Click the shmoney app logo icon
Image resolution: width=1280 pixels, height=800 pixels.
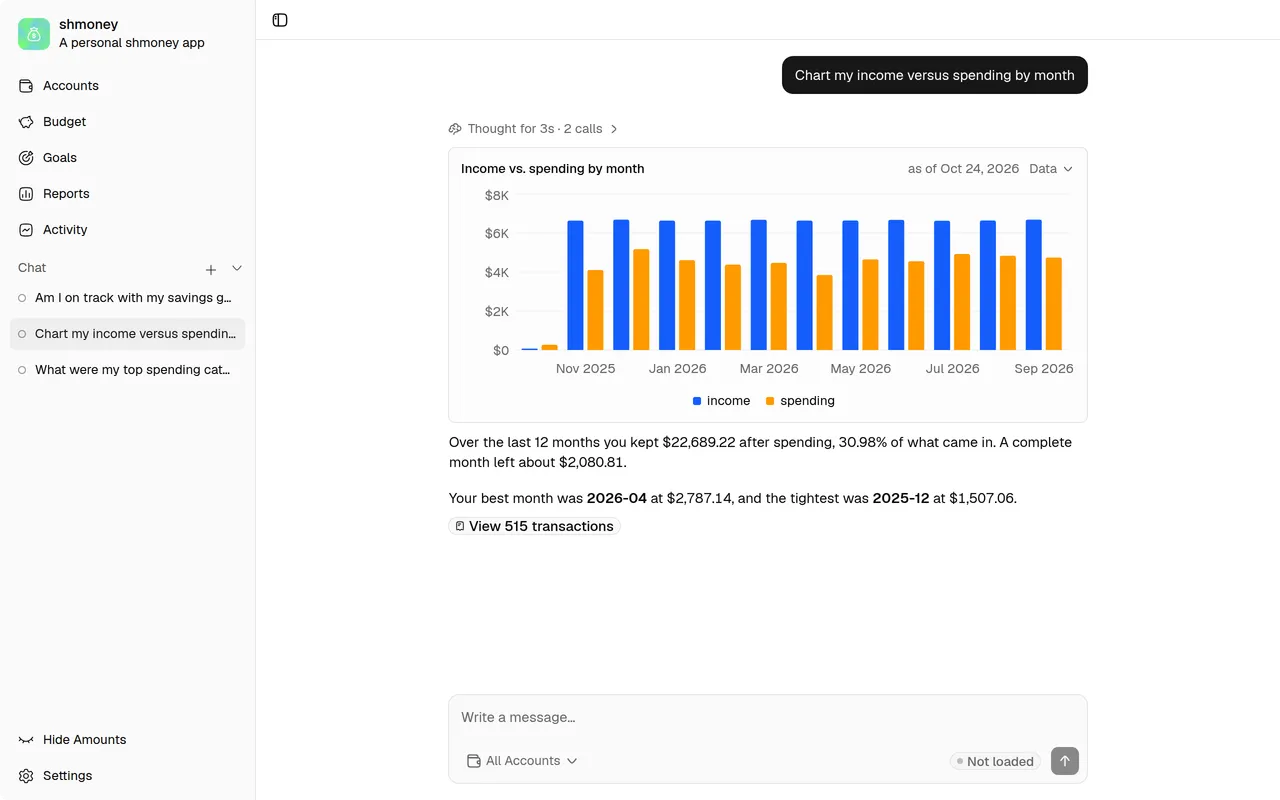[34, 34]
